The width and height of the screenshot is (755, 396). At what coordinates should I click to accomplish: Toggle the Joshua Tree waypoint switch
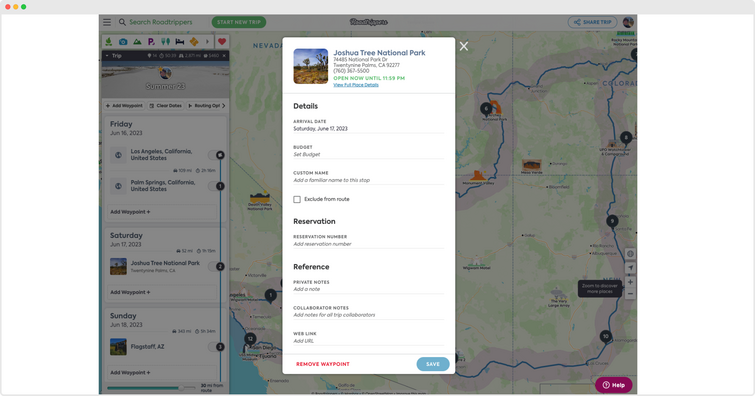pos(216,266)
